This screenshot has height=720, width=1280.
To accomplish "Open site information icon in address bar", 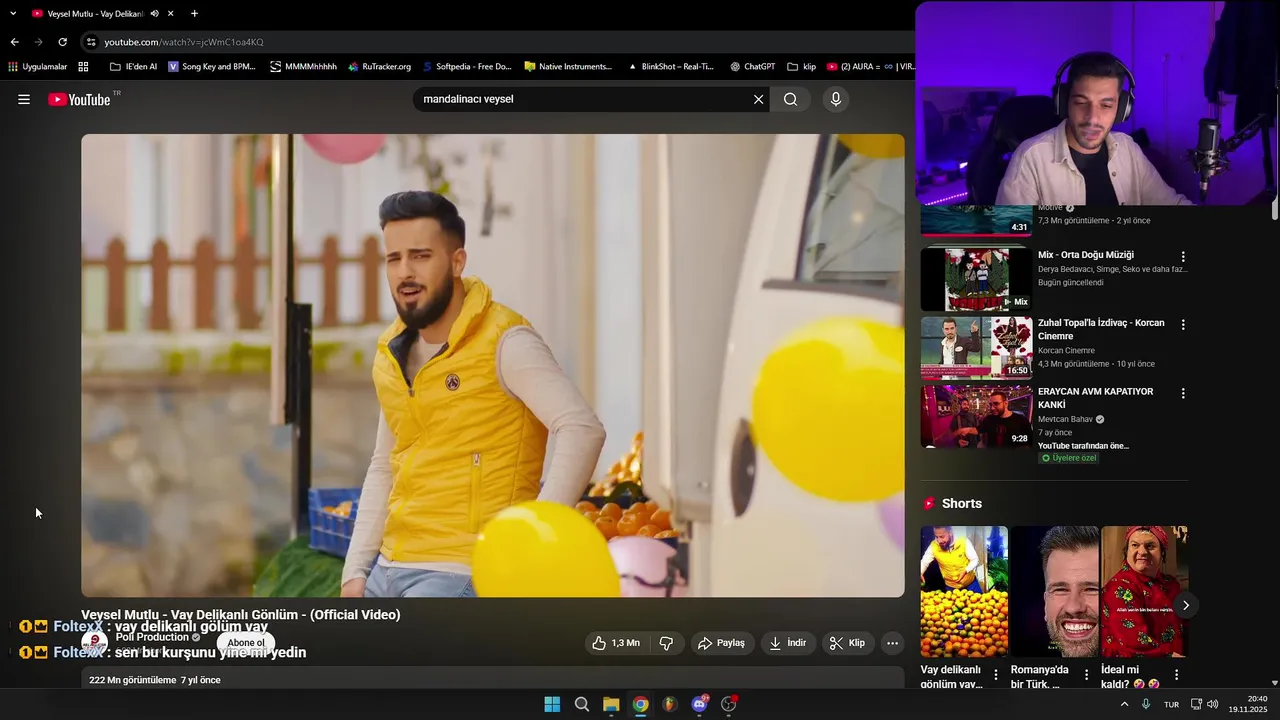I will point(91,42).
